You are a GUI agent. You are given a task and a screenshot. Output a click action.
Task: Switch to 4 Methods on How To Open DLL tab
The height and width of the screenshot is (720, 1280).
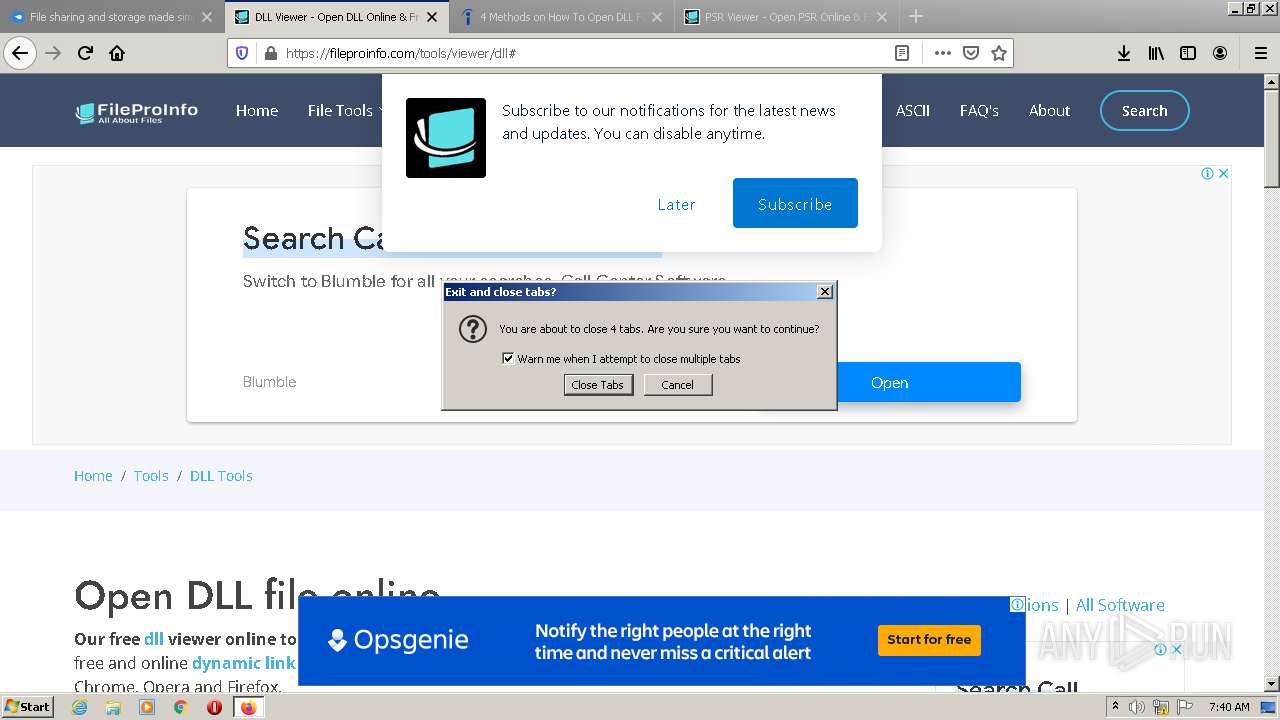[x=560, y=17]
